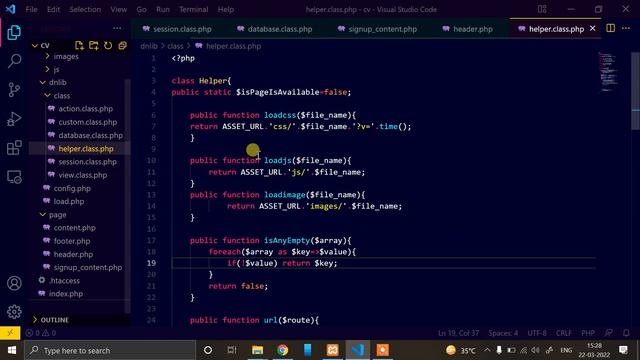640x360 pixels.
Task: Open action.class.php in explorer
Action: point(85,109)
